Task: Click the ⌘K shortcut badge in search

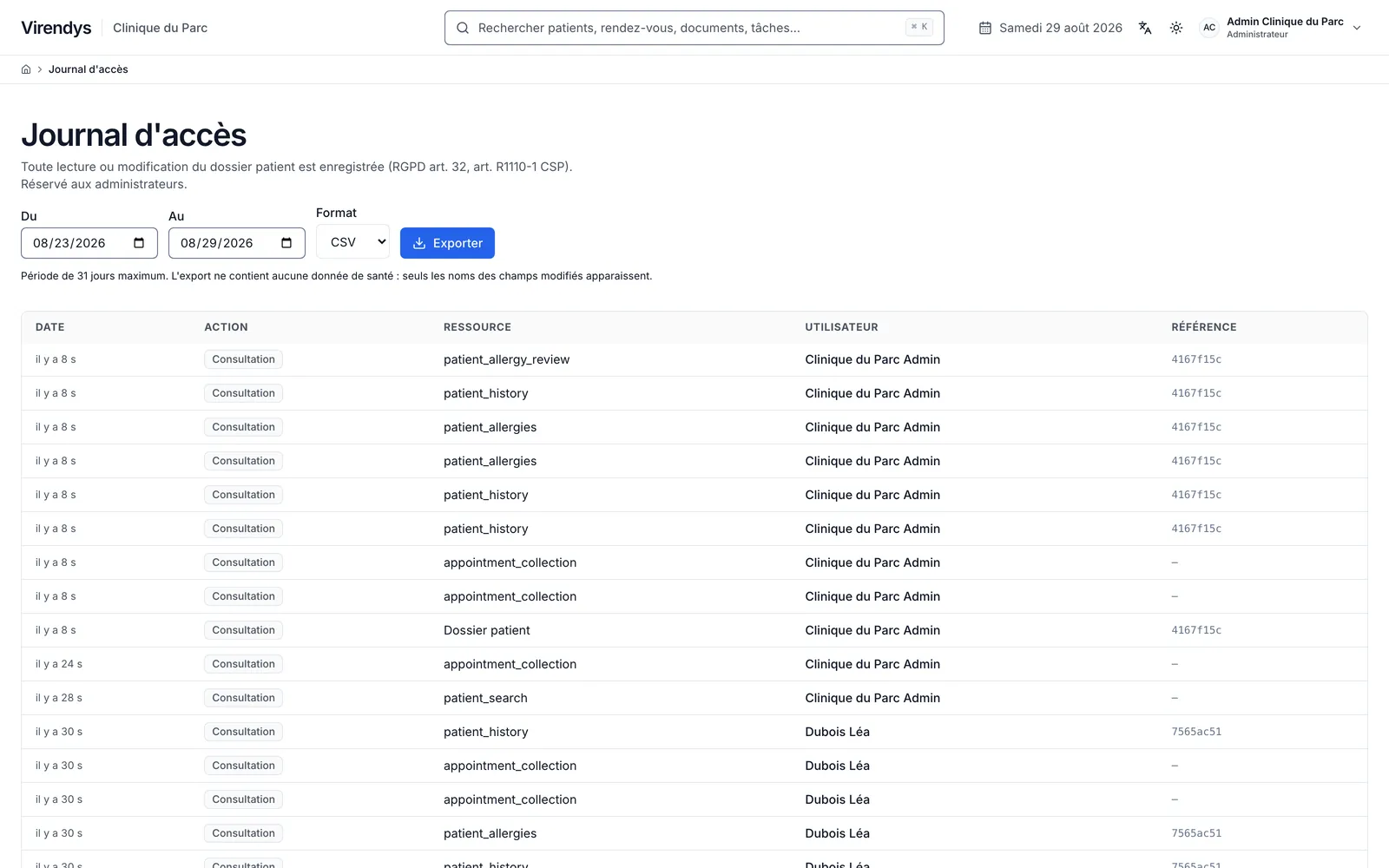Action: tap(919, 27)
